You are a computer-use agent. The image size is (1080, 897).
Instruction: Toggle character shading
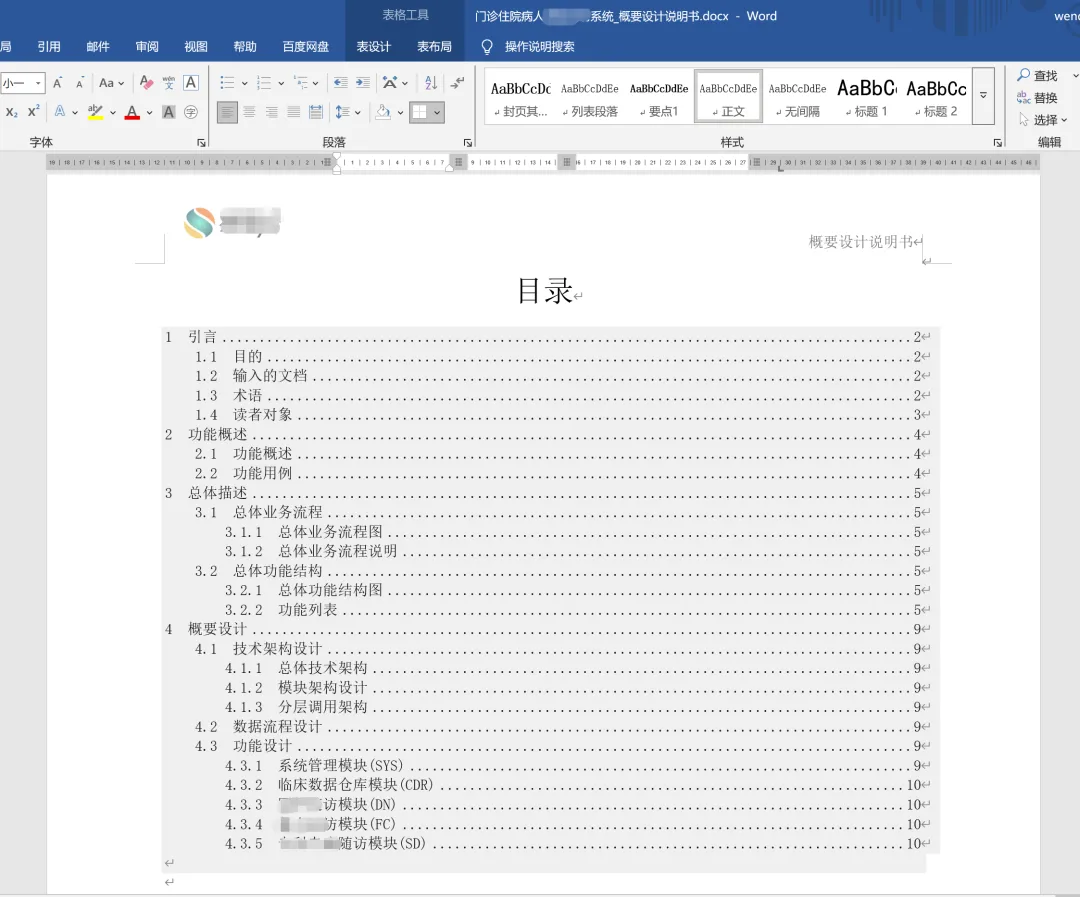coord(169,112)
